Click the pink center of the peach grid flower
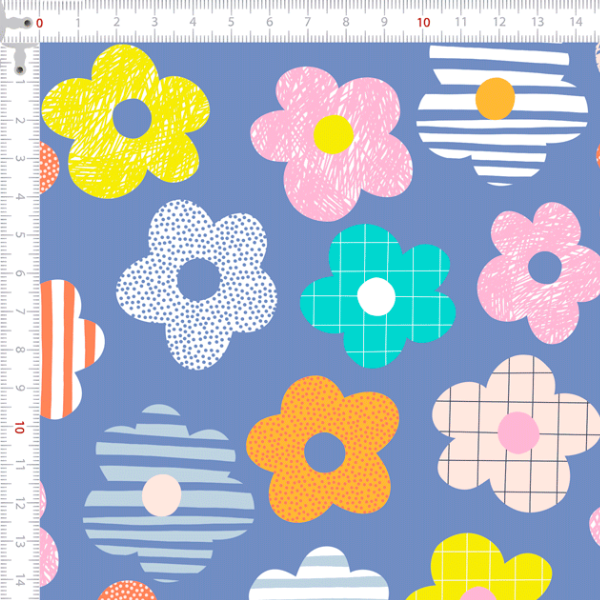600x600 pixels. pyautogui.click(x=518, y=432)
